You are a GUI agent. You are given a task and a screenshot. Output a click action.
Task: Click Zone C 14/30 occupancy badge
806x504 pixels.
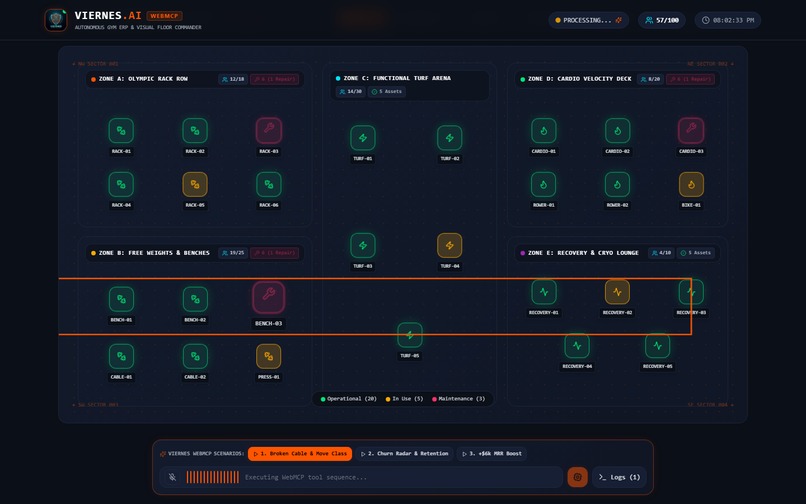click(x=351, y=92)
